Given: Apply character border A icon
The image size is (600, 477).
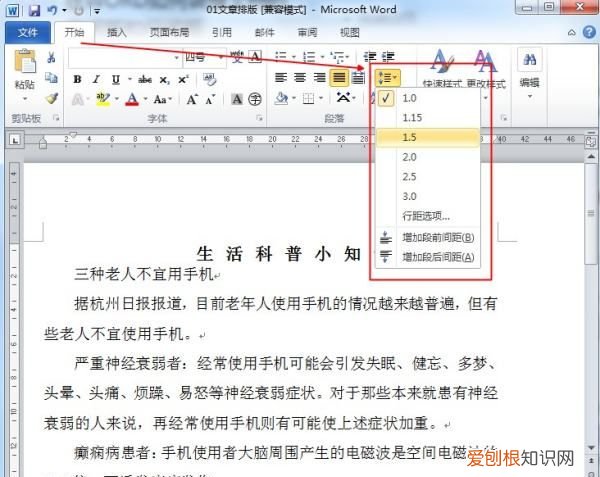Looking at the screenshot, I should pos(255,57).
